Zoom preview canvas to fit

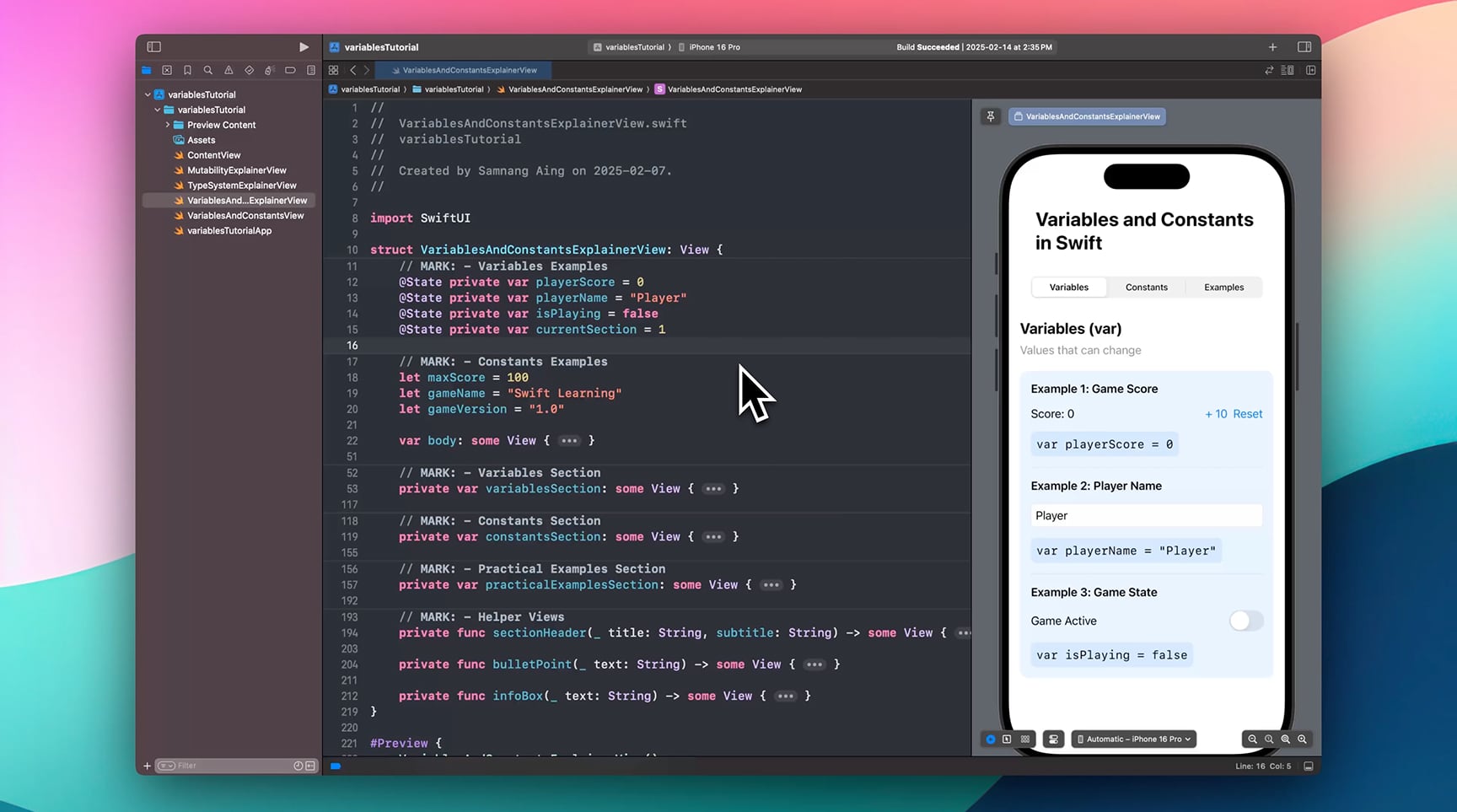(1286, 739)
